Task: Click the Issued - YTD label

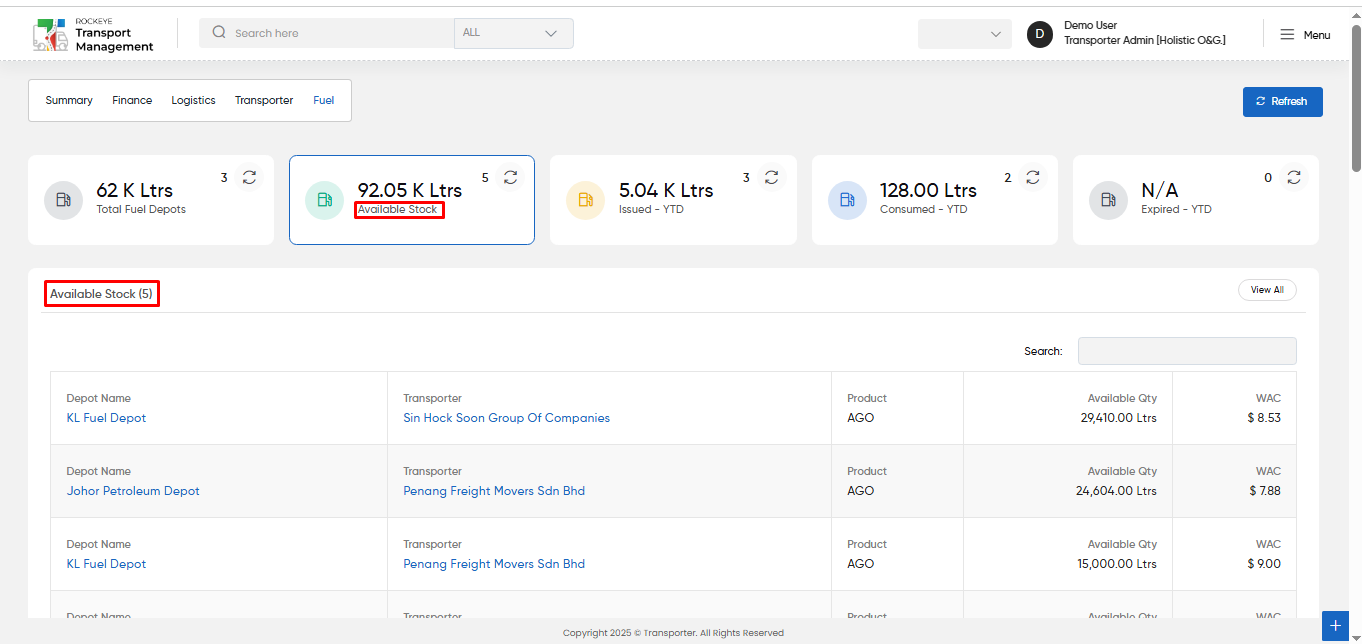Action: point(651,210)
